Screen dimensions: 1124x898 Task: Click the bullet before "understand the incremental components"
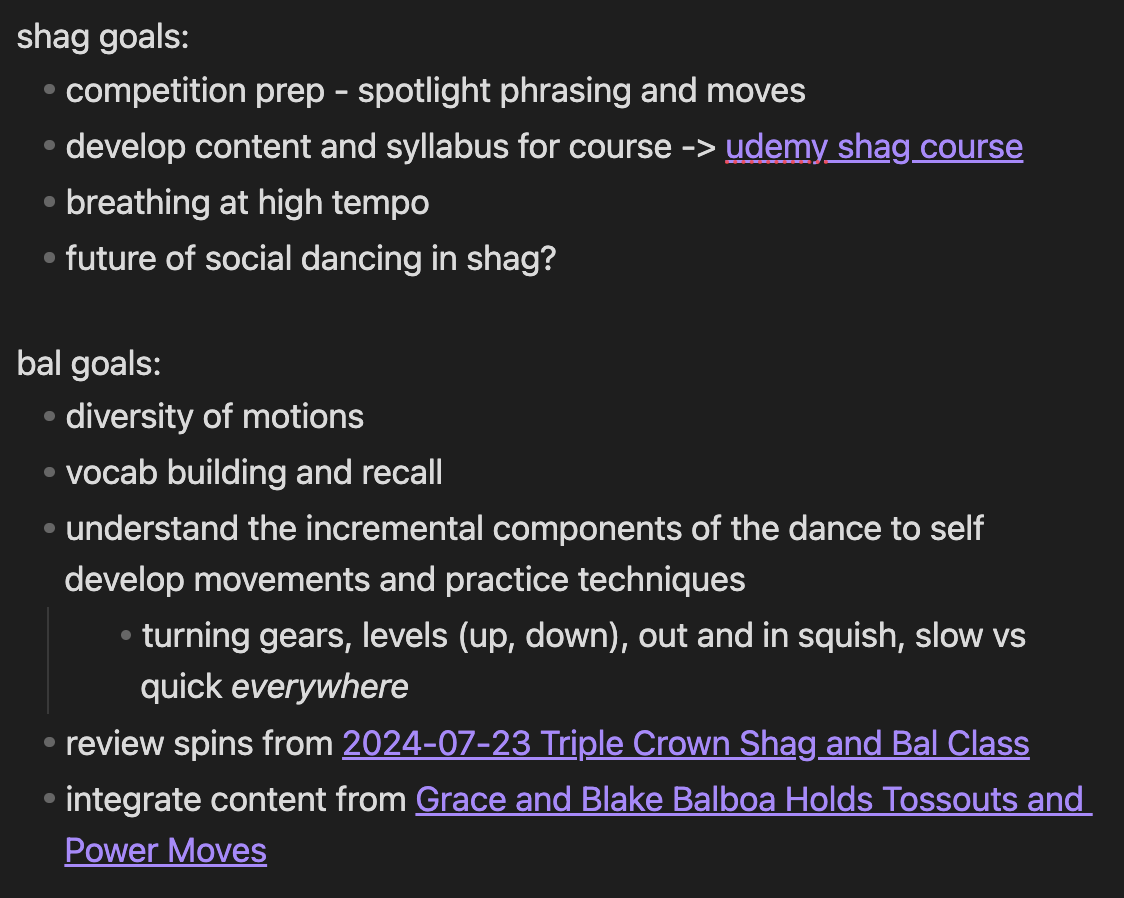[x=49, y=528]
